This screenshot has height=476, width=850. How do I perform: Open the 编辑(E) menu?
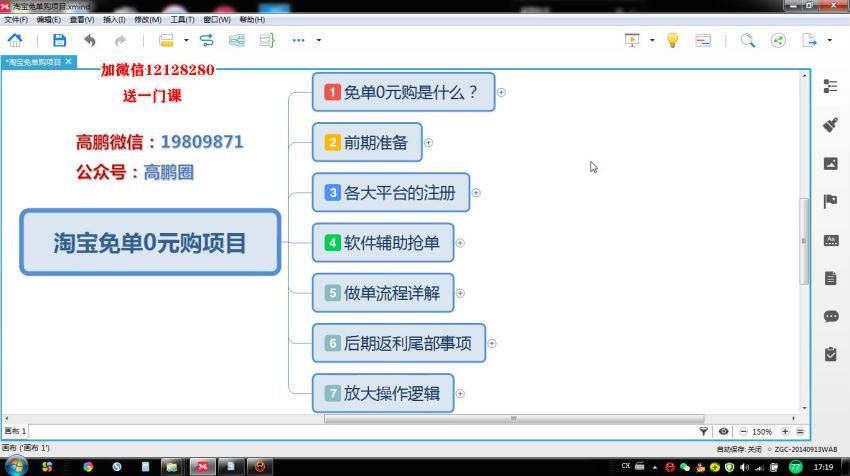click(x=49, y=20)
